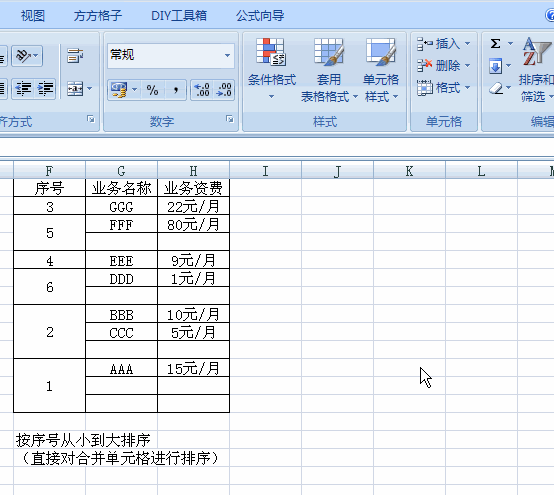Switch to the 方方格子 ribbon tab
Image resolution: width=554 pixels, height=495 pixels.
(x=98, y=16)
